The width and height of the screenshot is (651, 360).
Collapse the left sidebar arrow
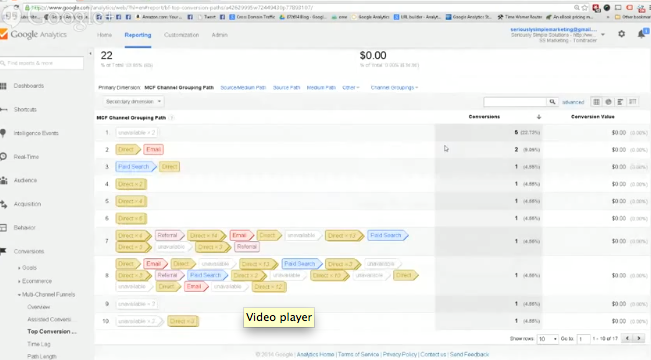coord(90,54)
